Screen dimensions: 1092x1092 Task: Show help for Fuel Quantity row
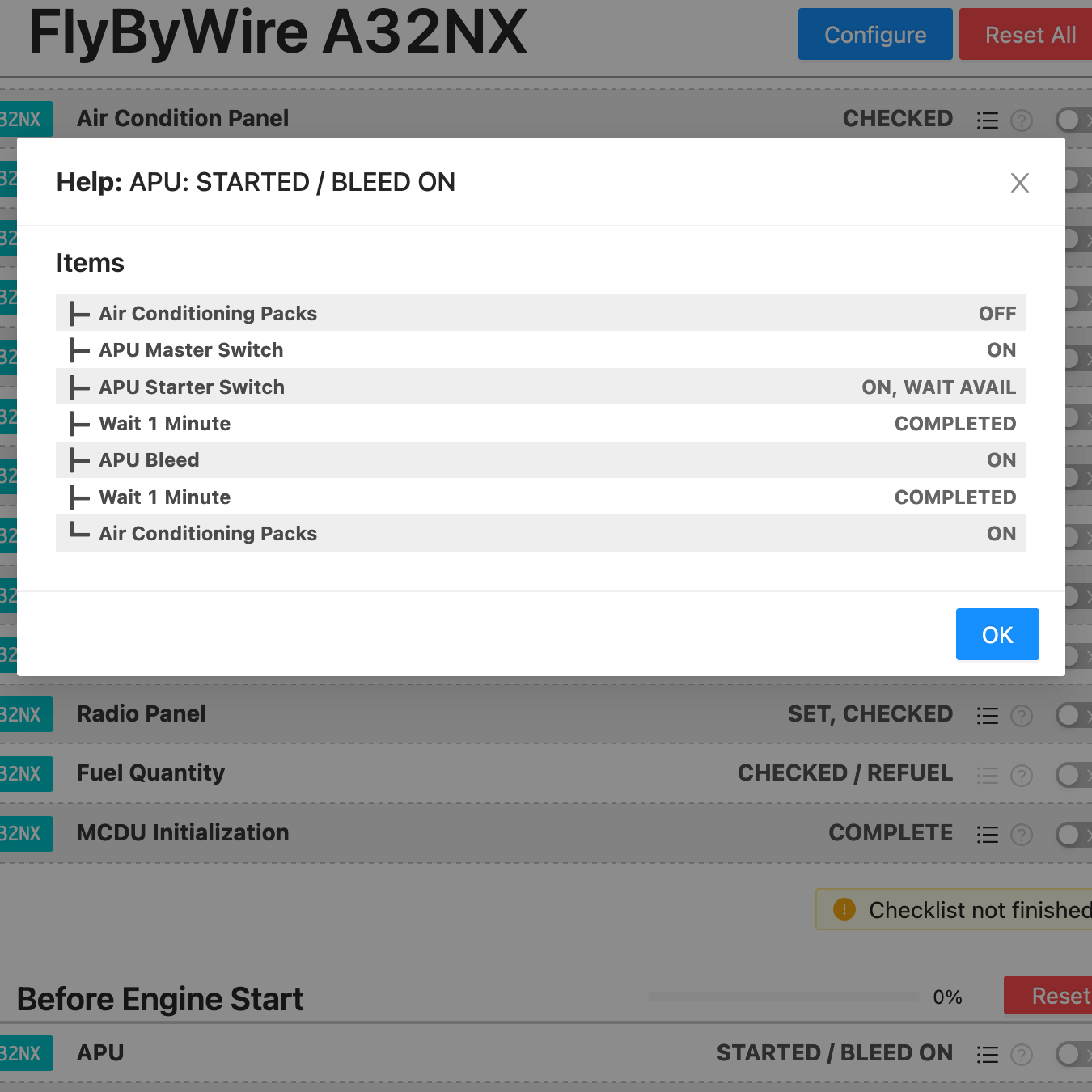pyautogui.click(x=1022, y=776)
